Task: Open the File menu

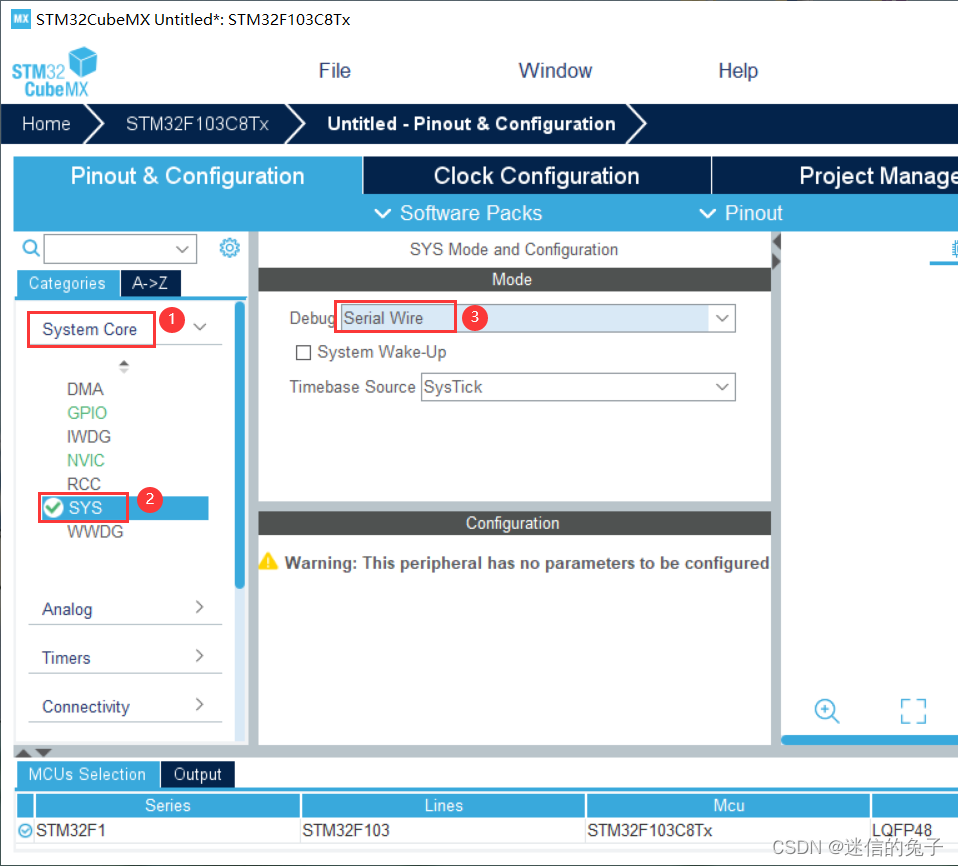Action: pyautogui.click(x=335, y=71)
